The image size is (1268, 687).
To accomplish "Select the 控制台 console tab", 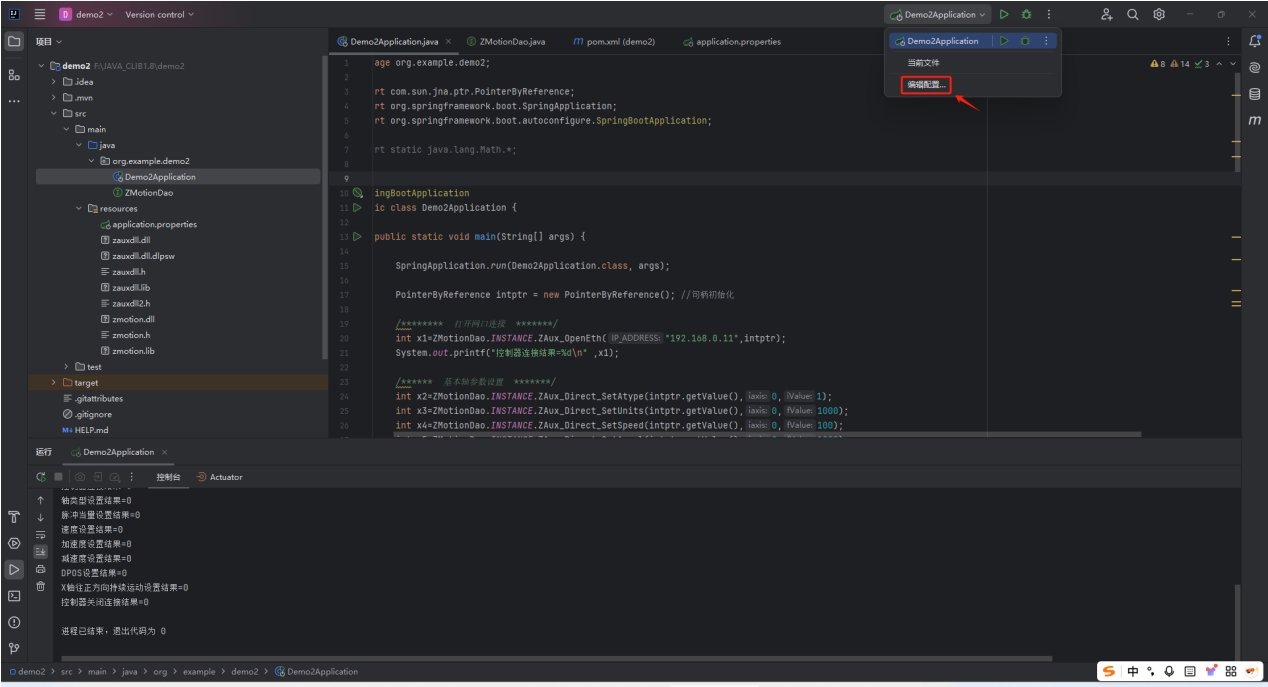I will click(x=169, y=477).
